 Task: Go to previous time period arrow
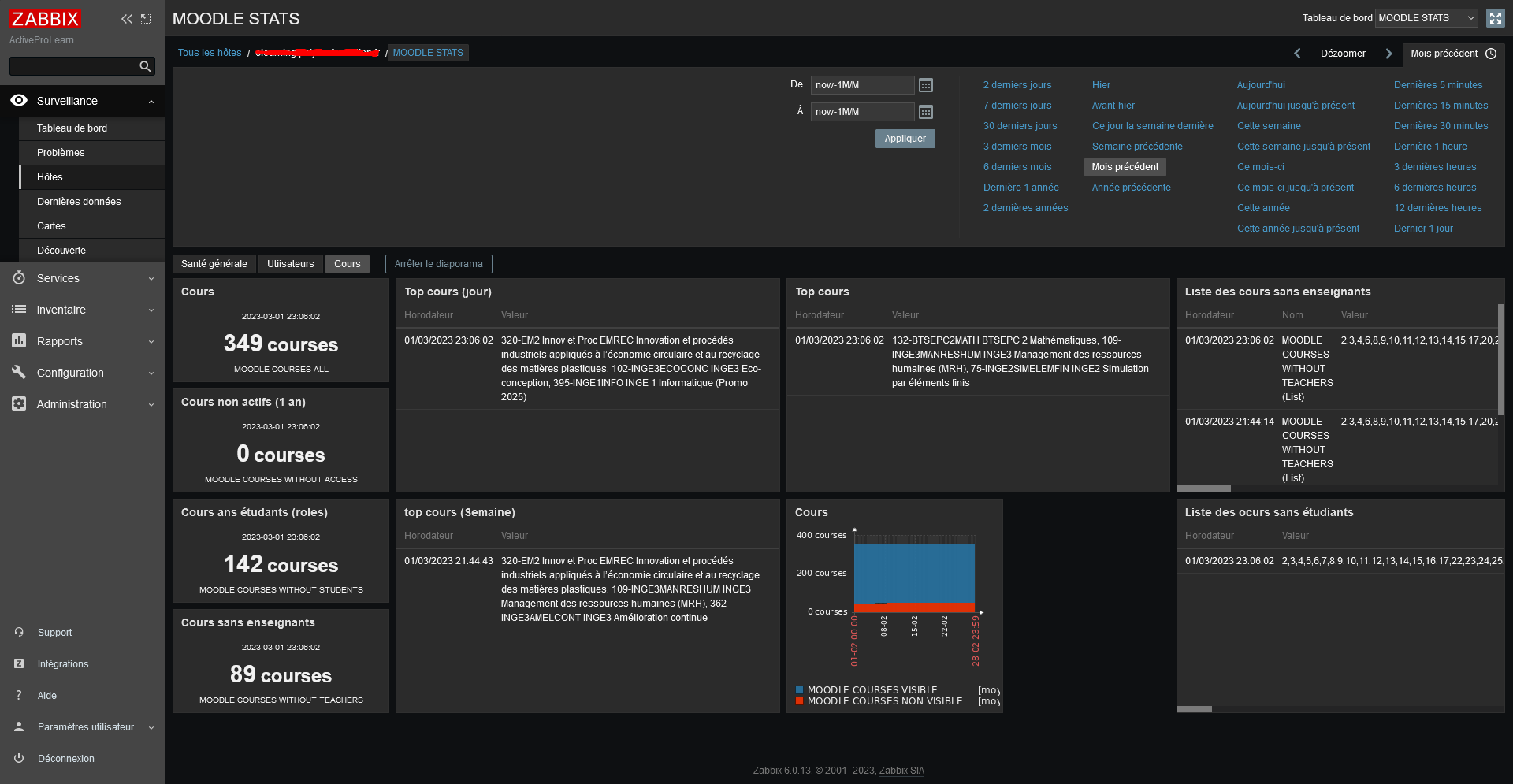1297,54
